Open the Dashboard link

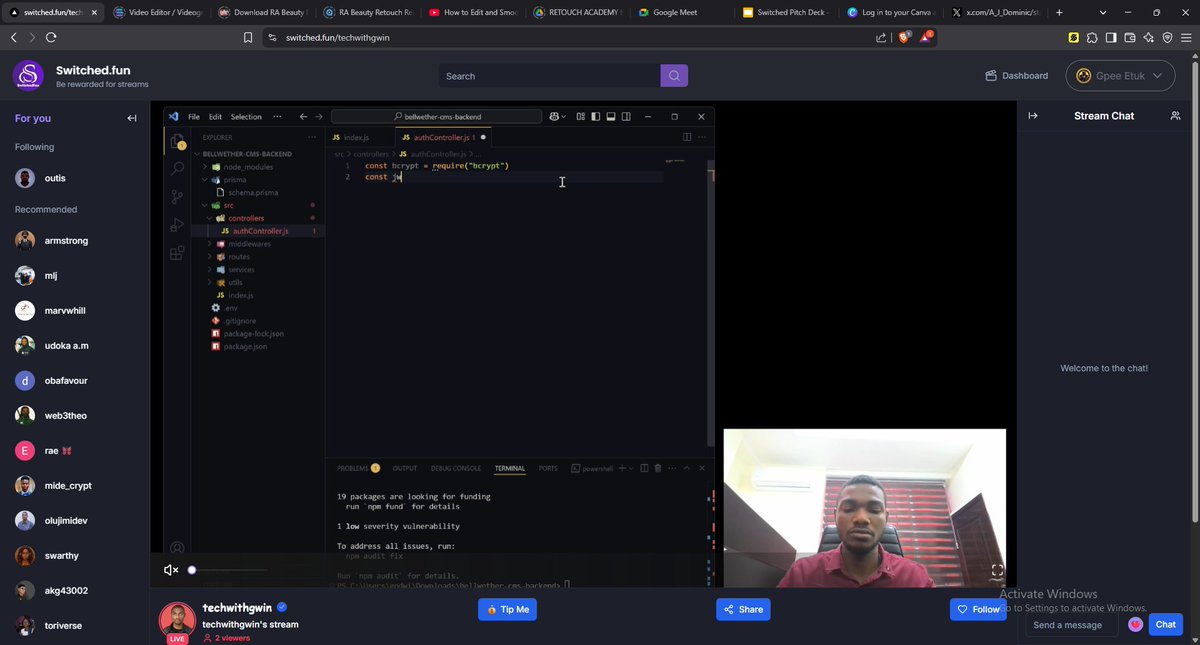(x=1016, y=75)
